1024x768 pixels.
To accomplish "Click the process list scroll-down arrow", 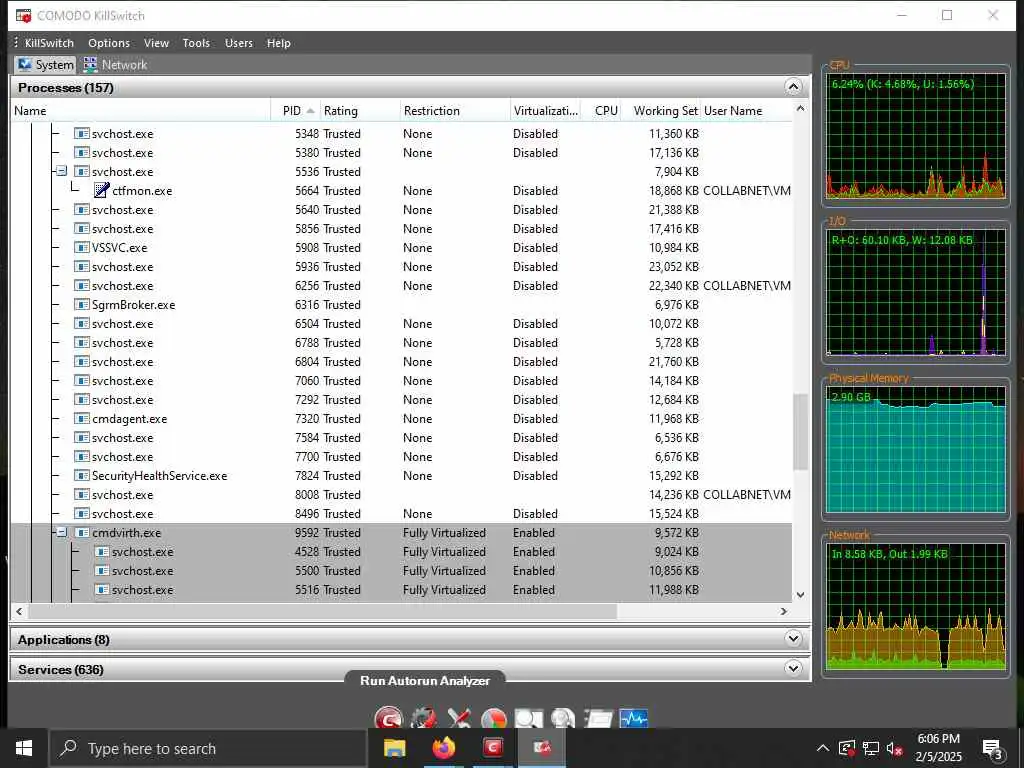I will pos(801,595).
